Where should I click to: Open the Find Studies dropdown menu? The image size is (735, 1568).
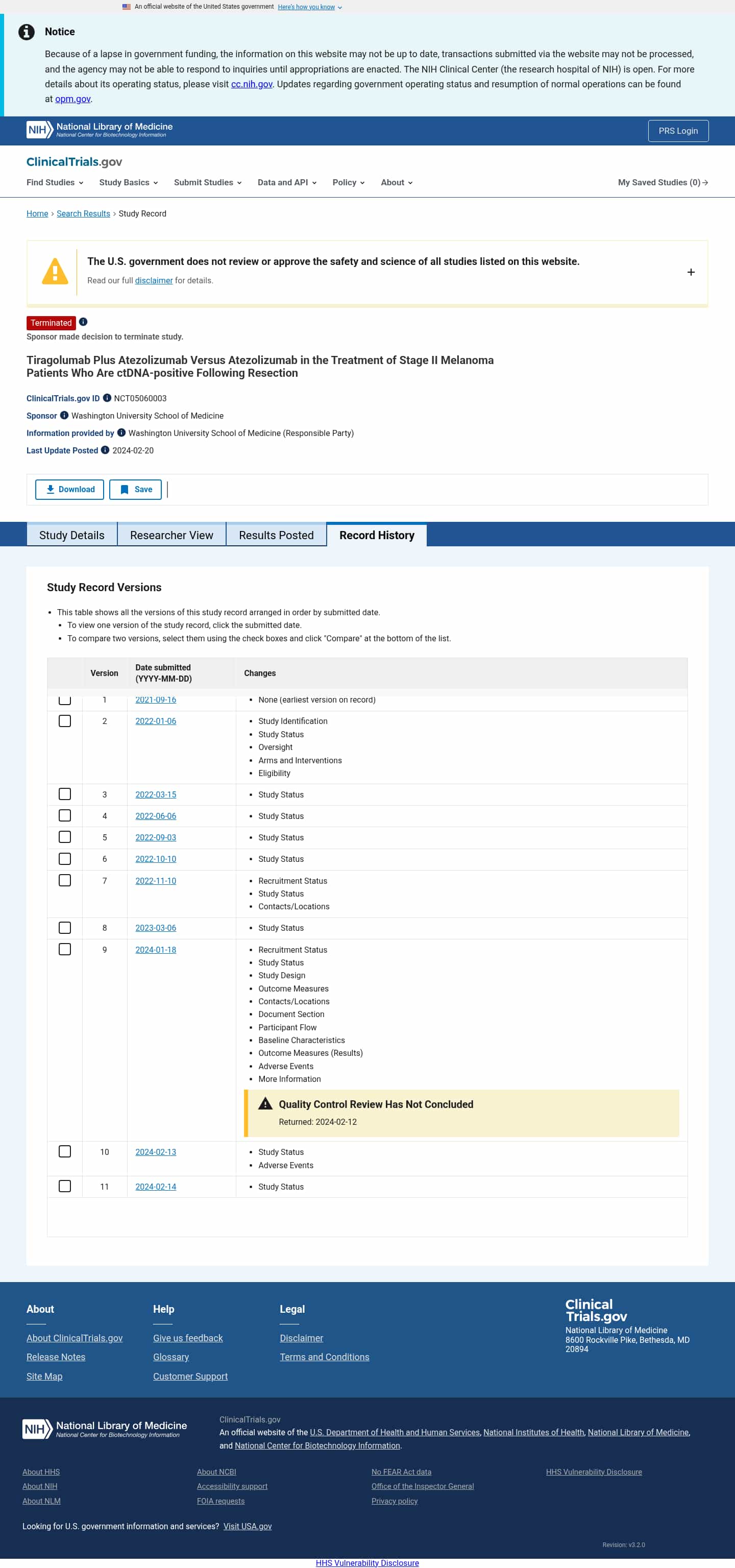pos(55,183)
